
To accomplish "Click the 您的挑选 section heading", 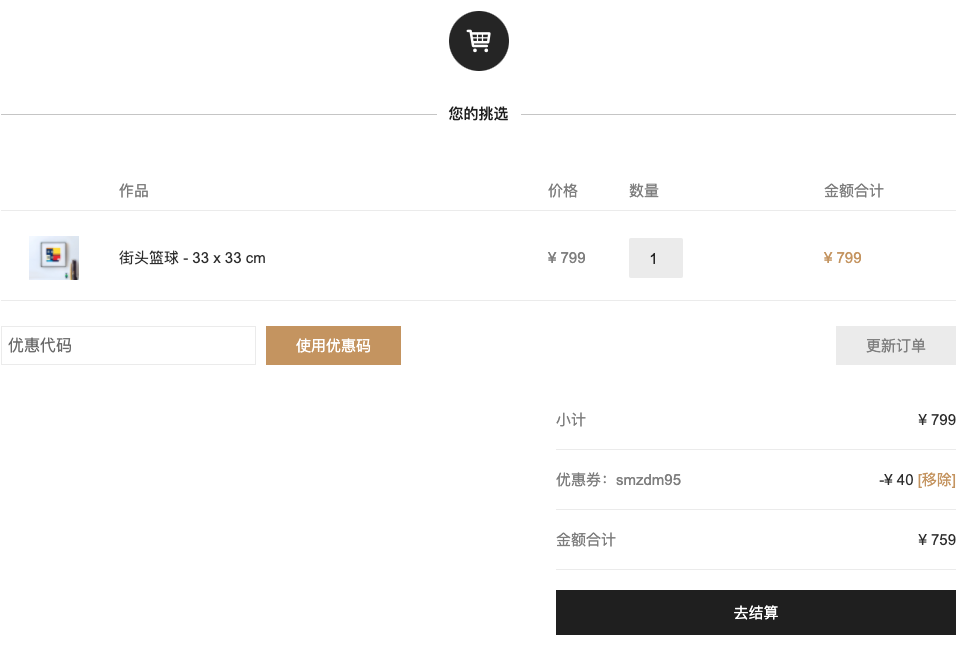I will (x=478, y=113).
